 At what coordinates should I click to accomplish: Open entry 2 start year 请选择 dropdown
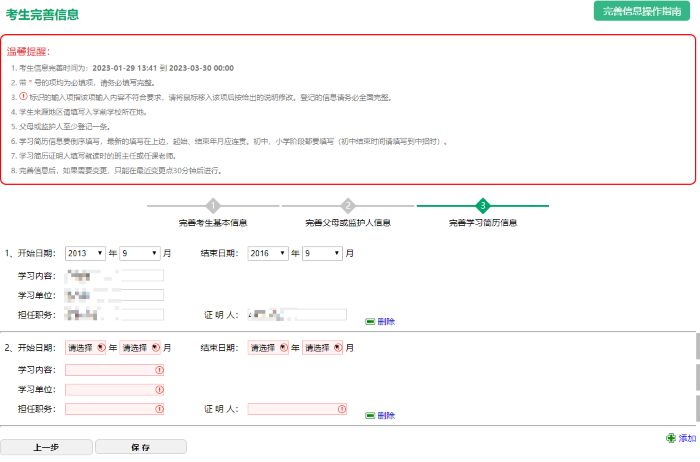[85, 347]
